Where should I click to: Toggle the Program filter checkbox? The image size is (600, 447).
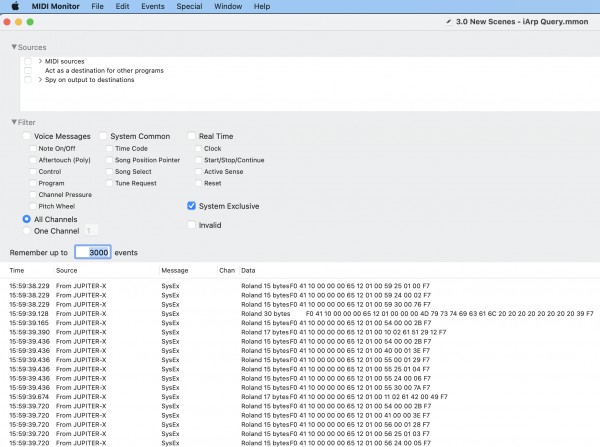tap(33, 183)
